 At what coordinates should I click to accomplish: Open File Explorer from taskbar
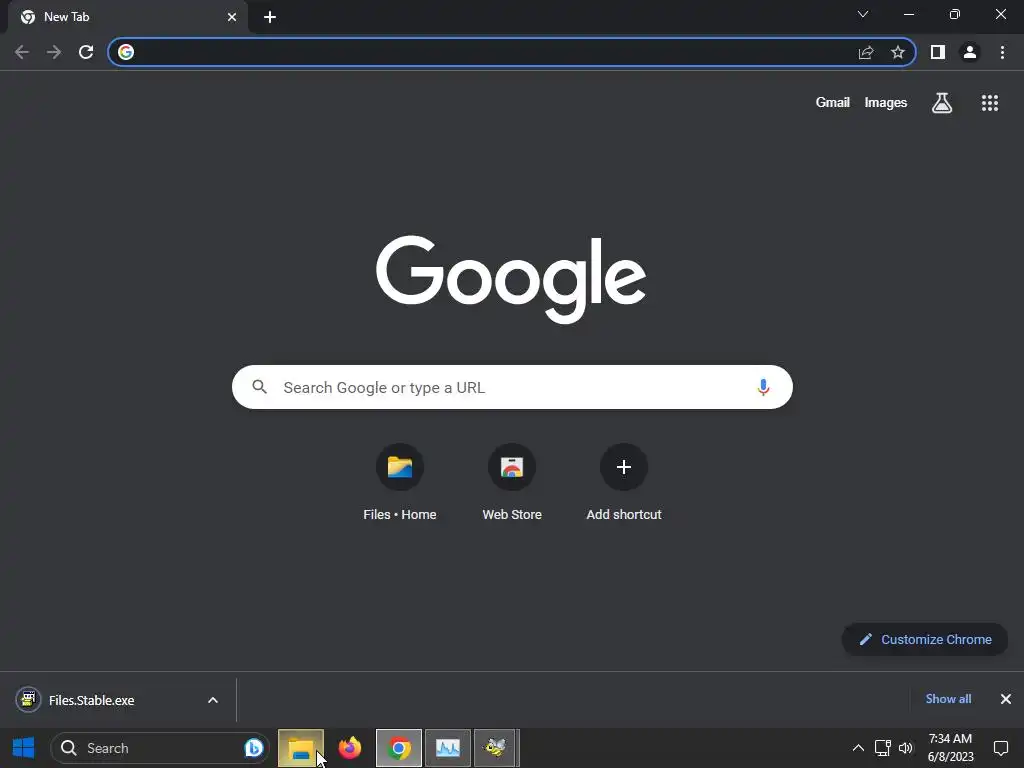(x=301, y=748)
